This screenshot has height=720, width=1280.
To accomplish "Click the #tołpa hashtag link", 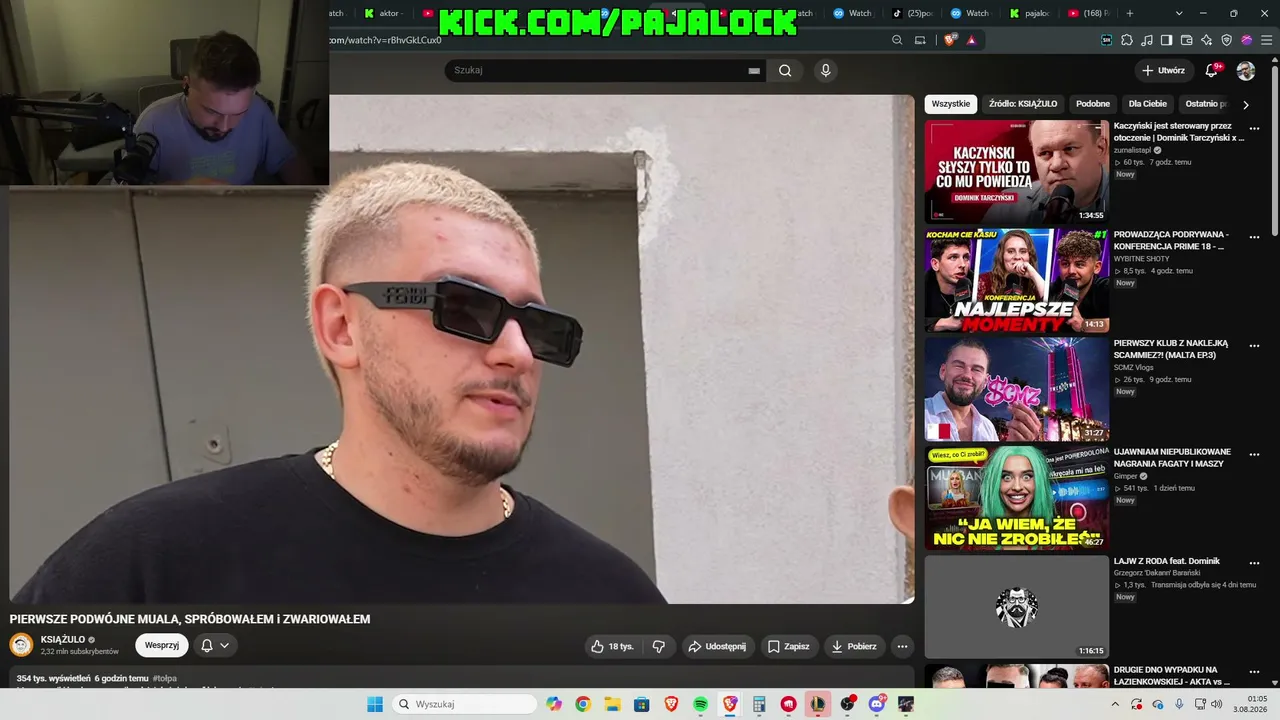I will (x=165, y=678).
